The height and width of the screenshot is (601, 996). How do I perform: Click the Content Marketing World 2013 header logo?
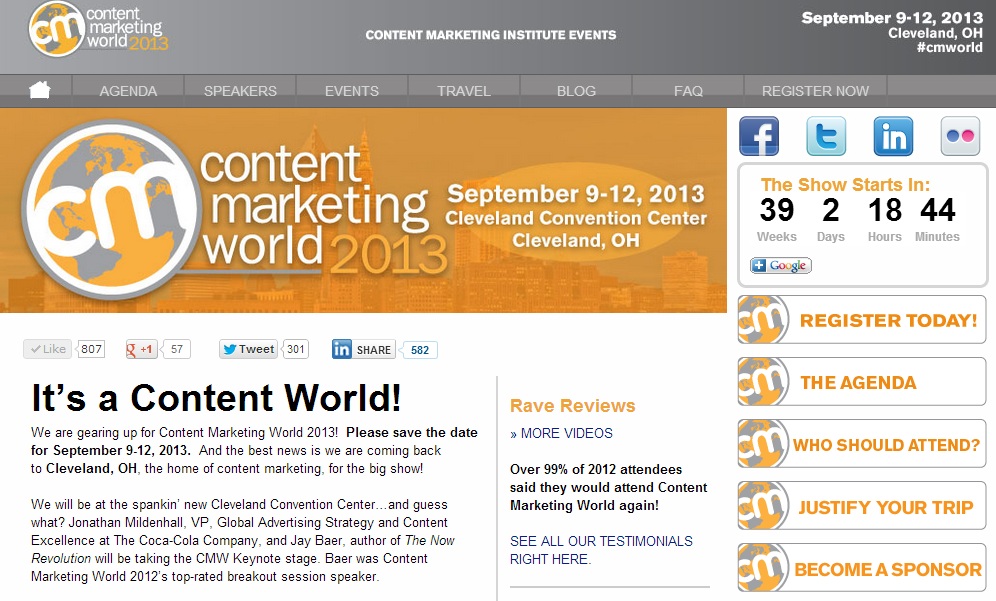coord(98,29)
